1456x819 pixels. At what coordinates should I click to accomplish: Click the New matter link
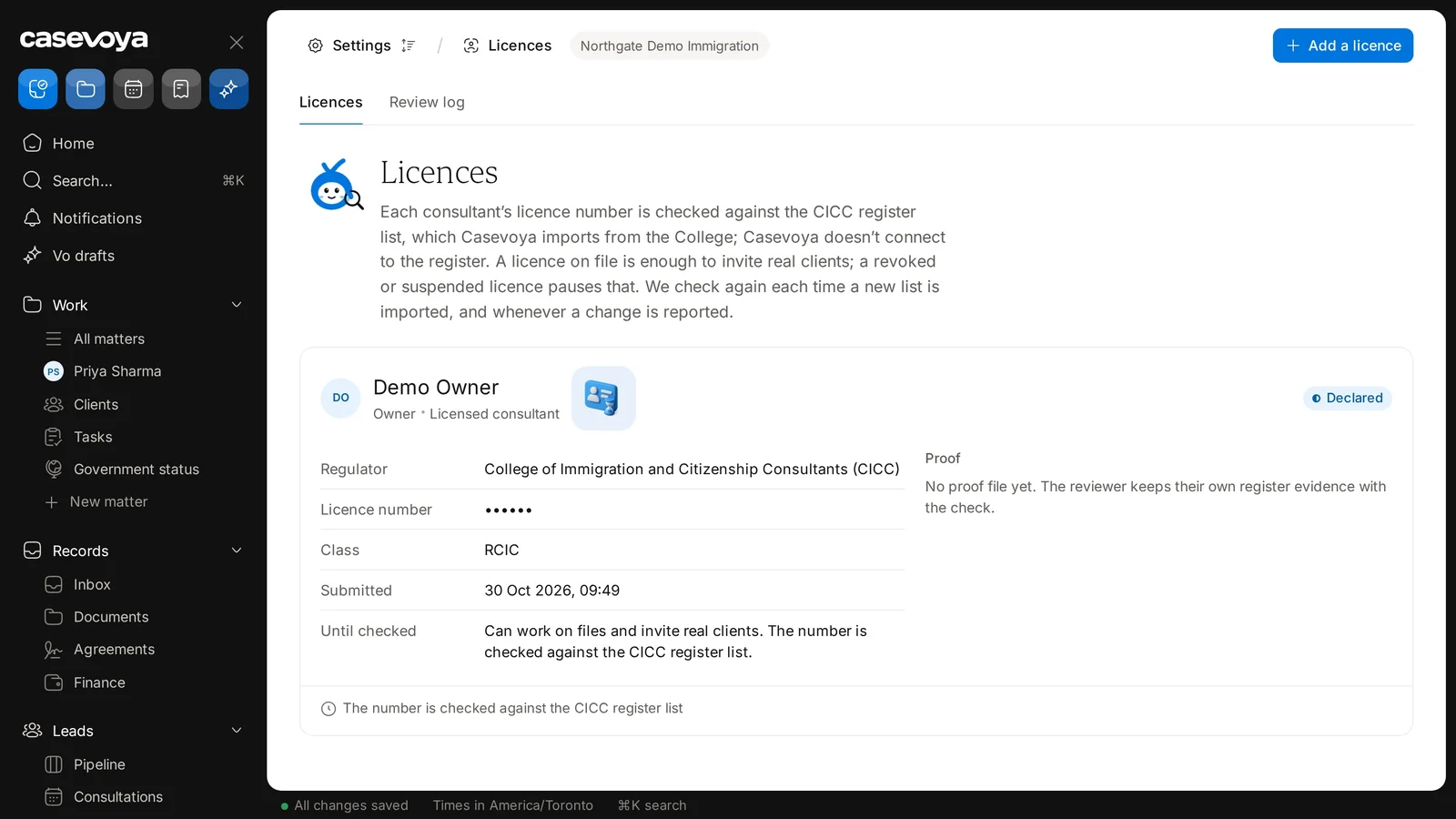(x=108, y=502)
